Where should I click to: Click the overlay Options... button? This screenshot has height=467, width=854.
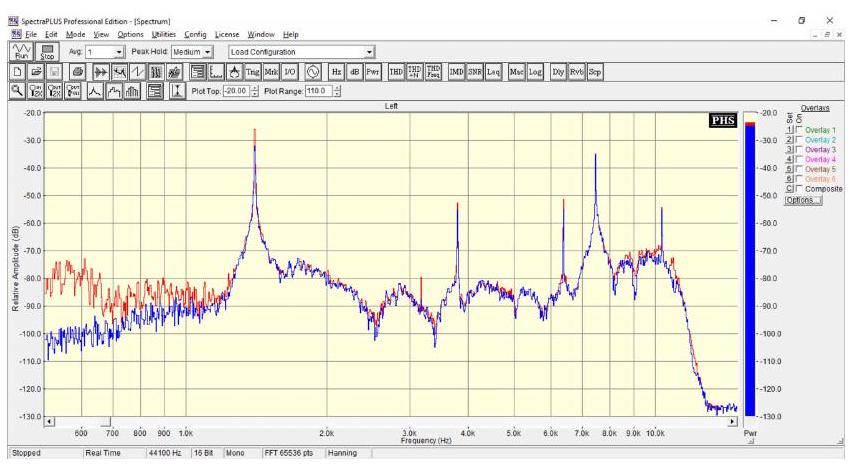click(803, 200)
